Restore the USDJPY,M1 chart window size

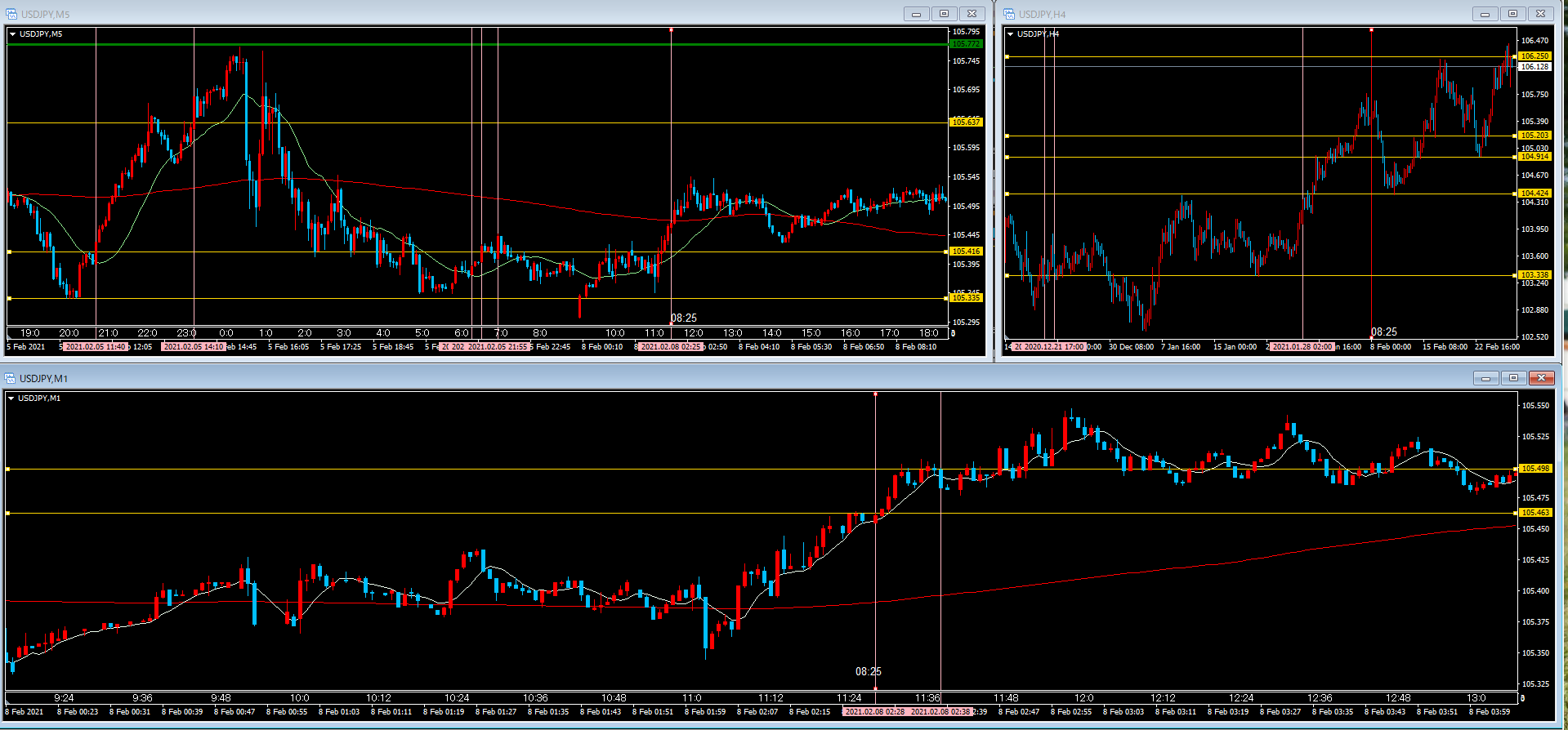1513,378
